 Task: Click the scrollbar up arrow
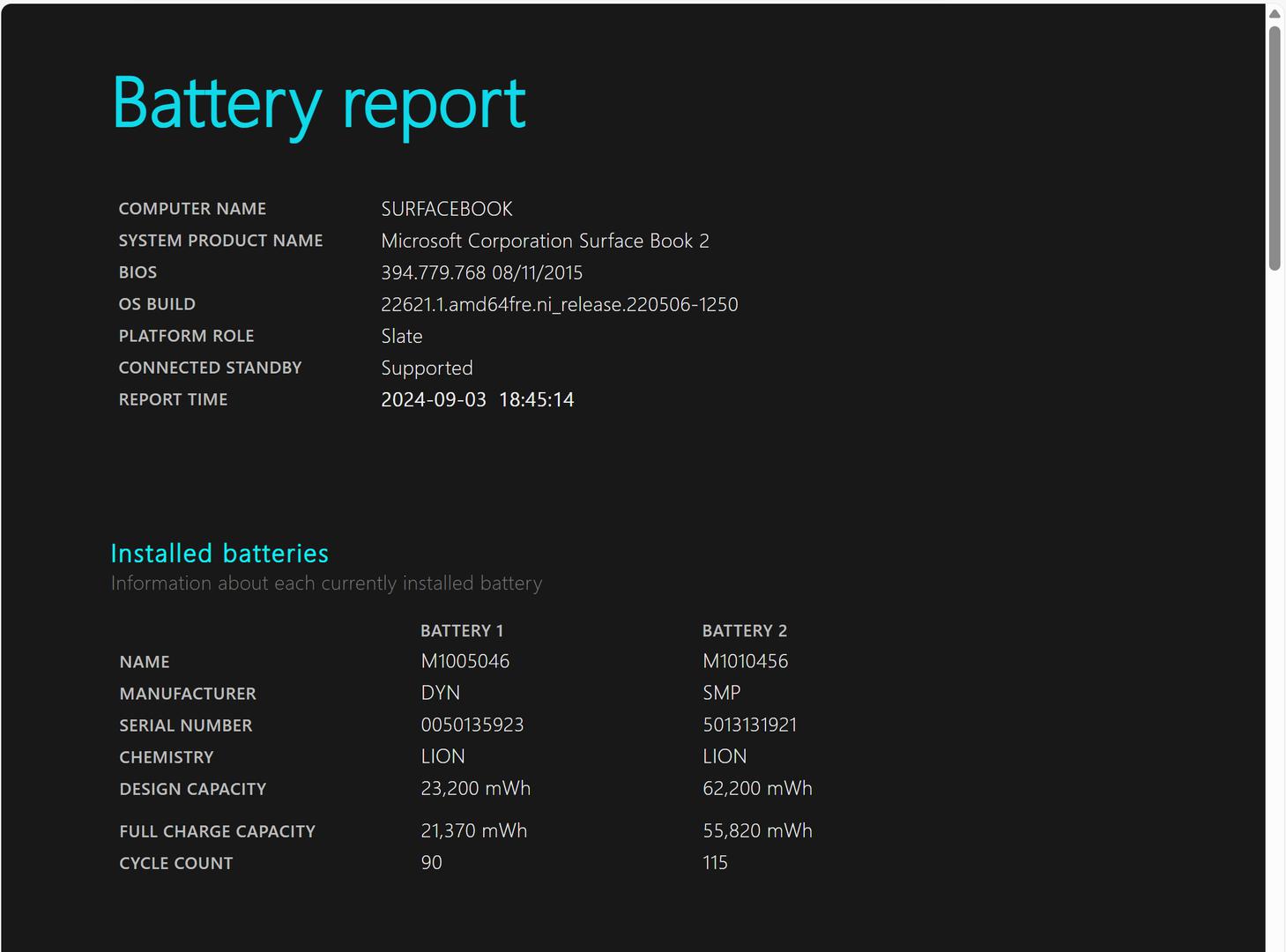pyautogui.click(x=1275, y=13)
